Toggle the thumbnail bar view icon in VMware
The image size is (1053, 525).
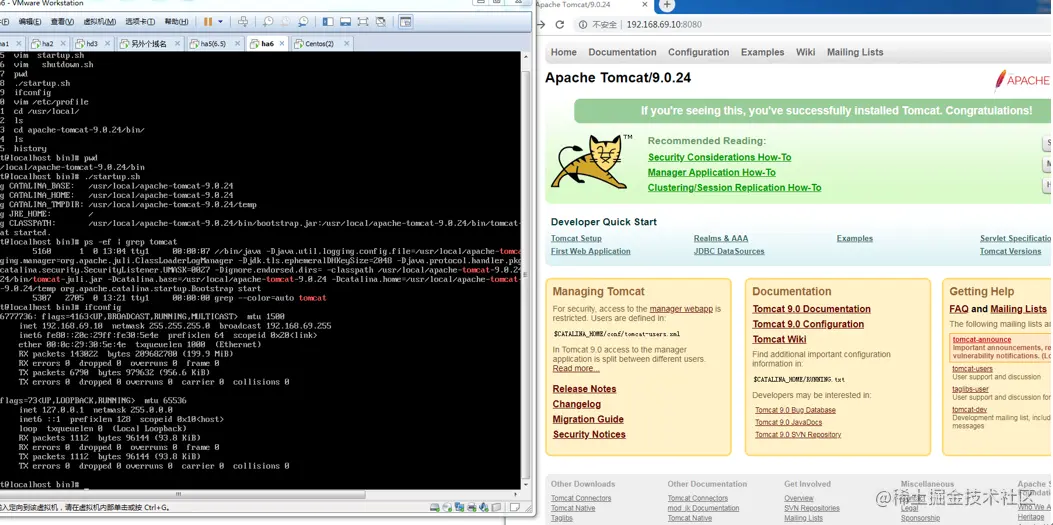pos(345,21)
